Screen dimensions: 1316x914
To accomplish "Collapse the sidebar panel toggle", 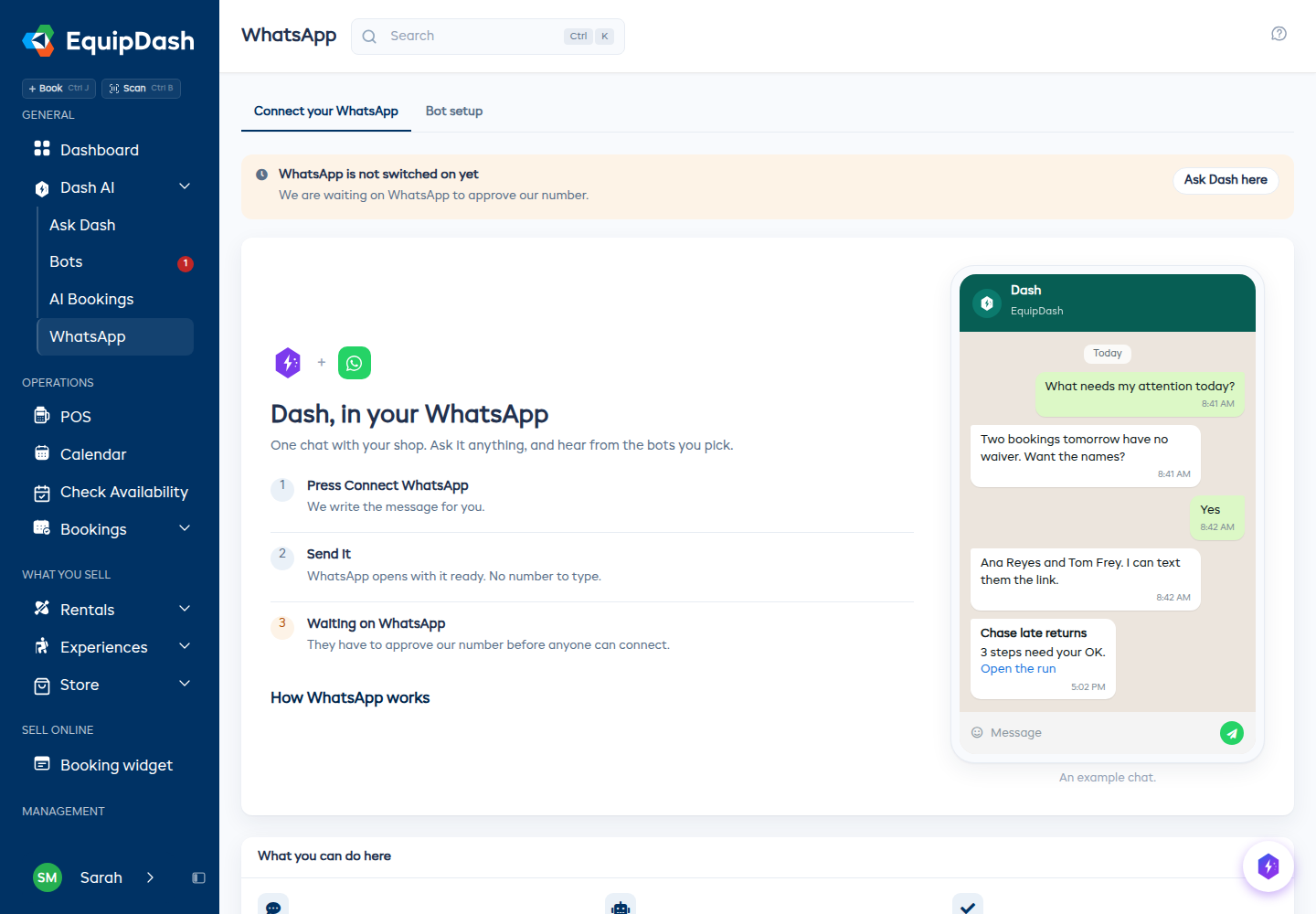I will tap(198, 877).
